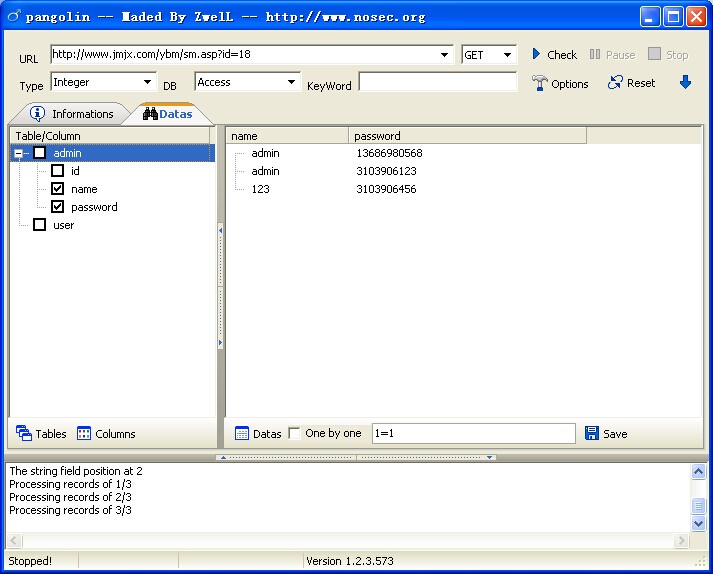
Task: Click the horizontal scrollbar left arrow
Action: [x=14, y=540]
